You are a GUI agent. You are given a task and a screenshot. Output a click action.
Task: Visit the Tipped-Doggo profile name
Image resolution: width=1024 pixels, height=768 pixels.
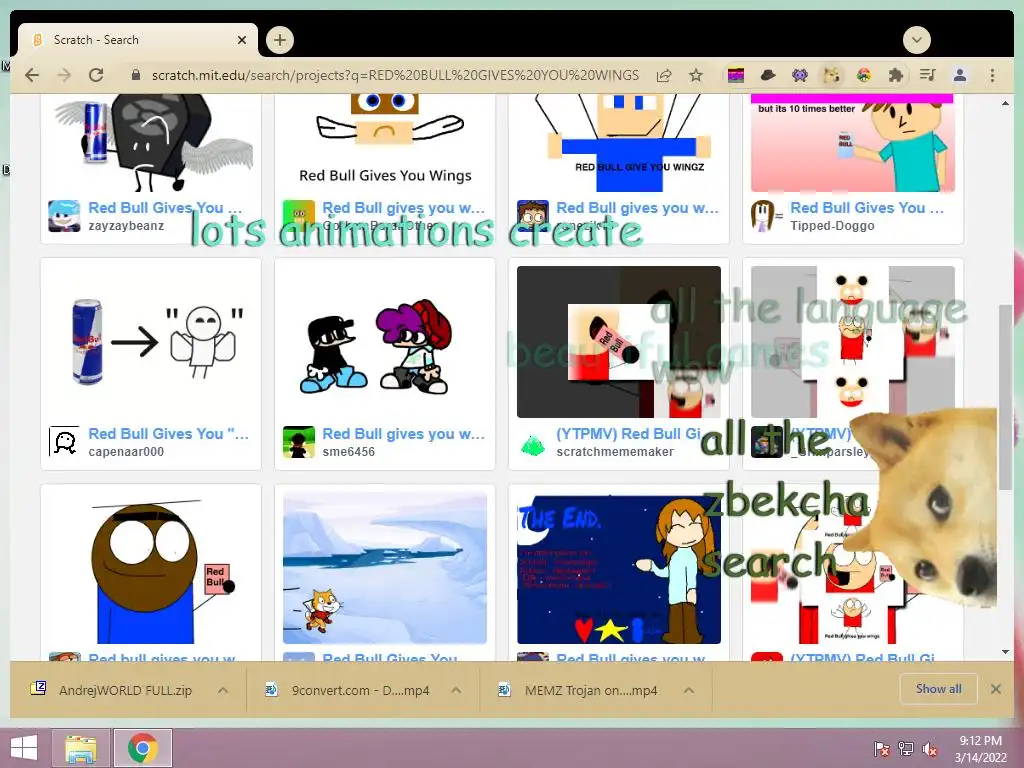[832, 226]
